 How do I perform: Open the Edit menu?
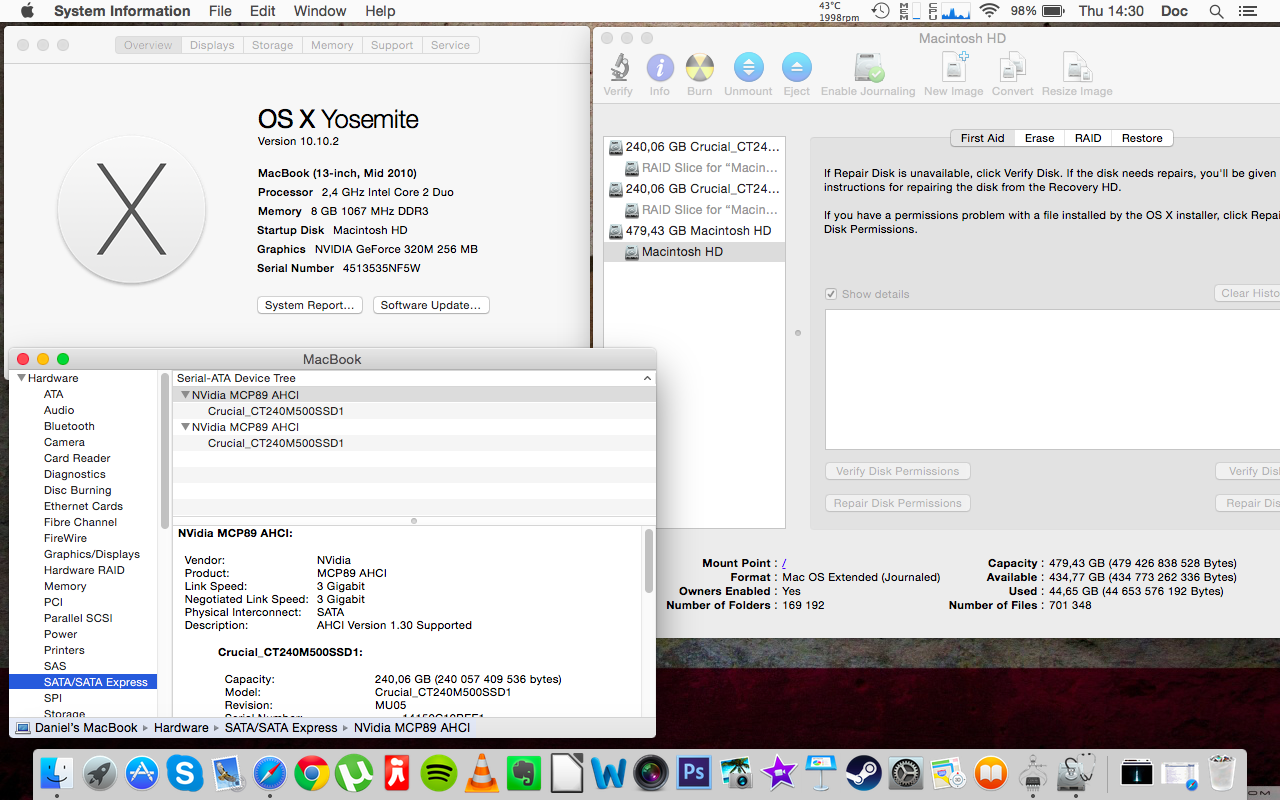point(263,11)
